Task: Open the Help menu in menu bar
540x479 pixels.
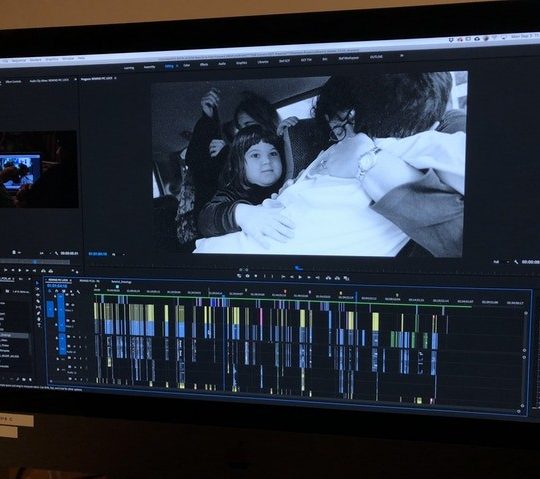Action: (x=81, y=58)
